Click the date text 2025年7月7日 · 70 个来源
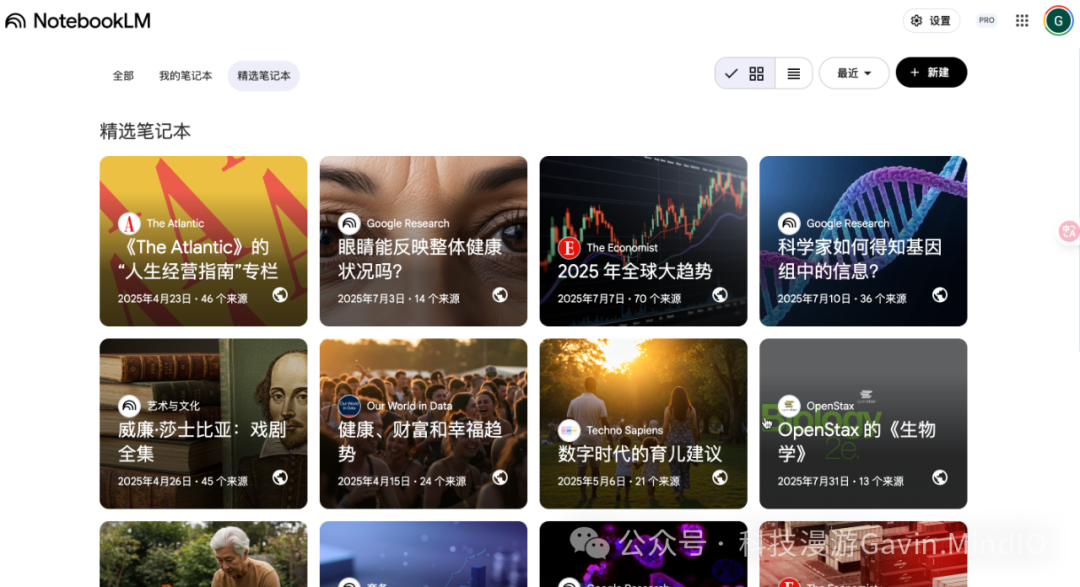1080x587 pixels. (619, 298)
